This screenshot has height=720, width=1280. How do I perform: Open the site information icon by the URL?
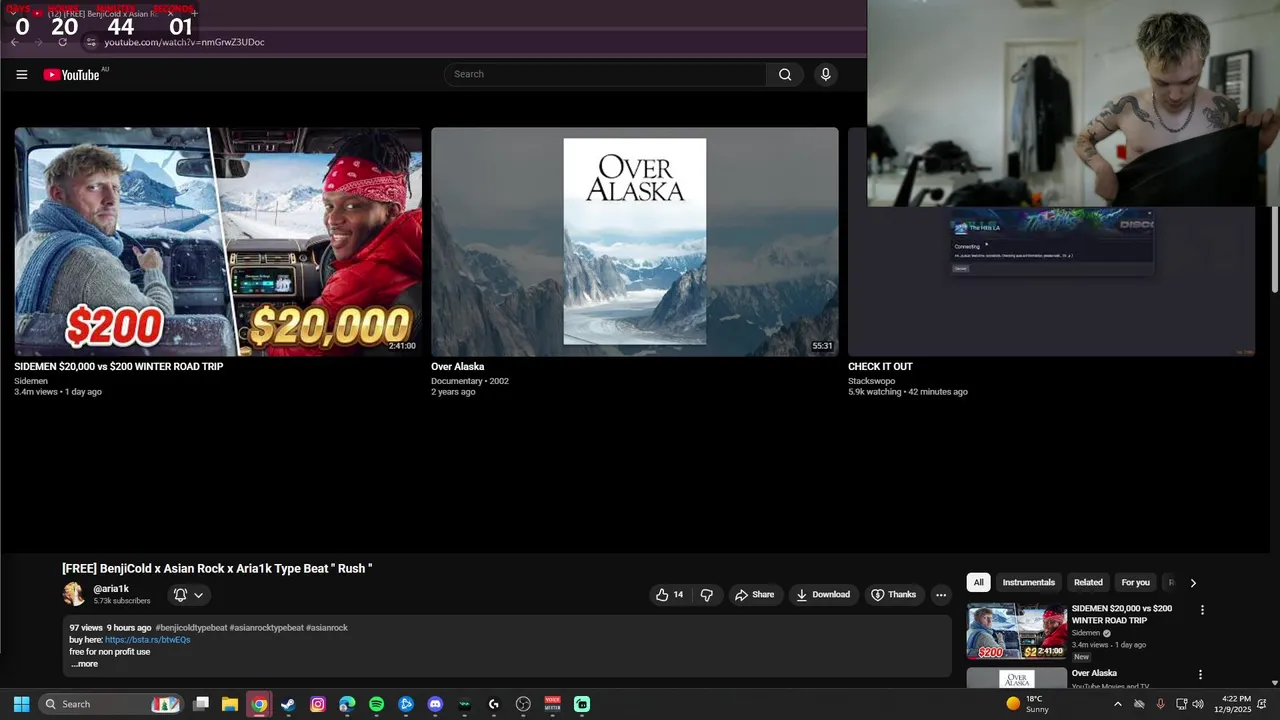click(x=90, y=42)
